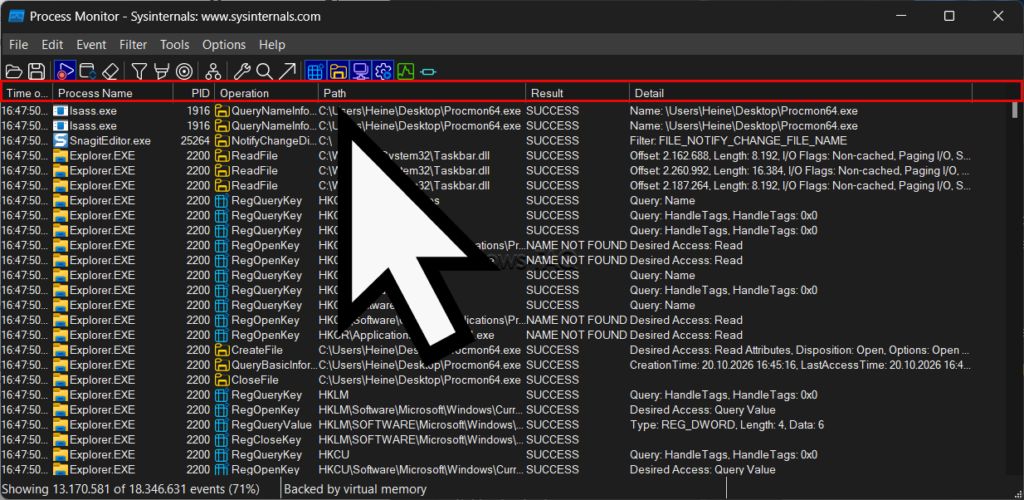This screenshot has height=500, width=1024.
Task: Open the Help menu
Action: click(272, 45)
